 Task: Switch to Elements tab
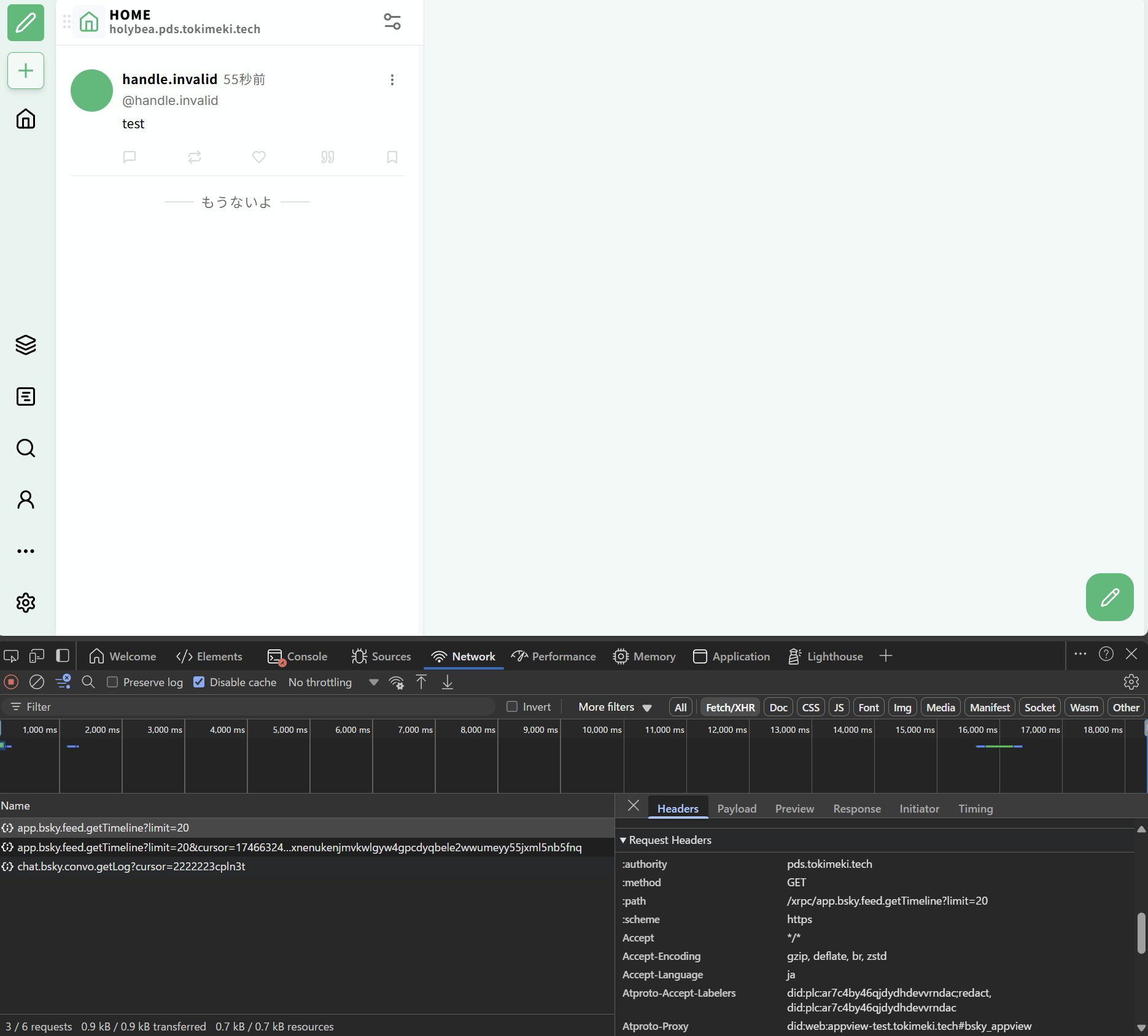[209, 656]
